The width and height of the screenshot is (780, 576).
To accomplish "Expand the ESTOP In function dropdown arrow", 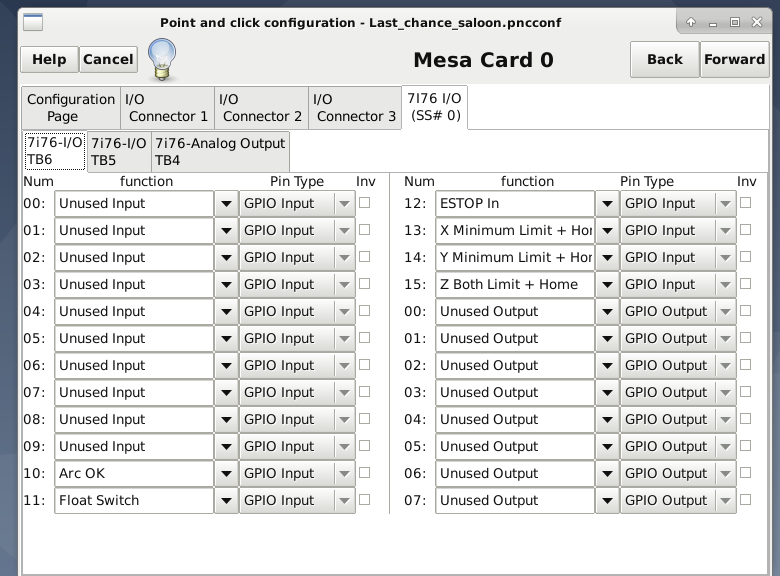I will click(x=606, y=204).
